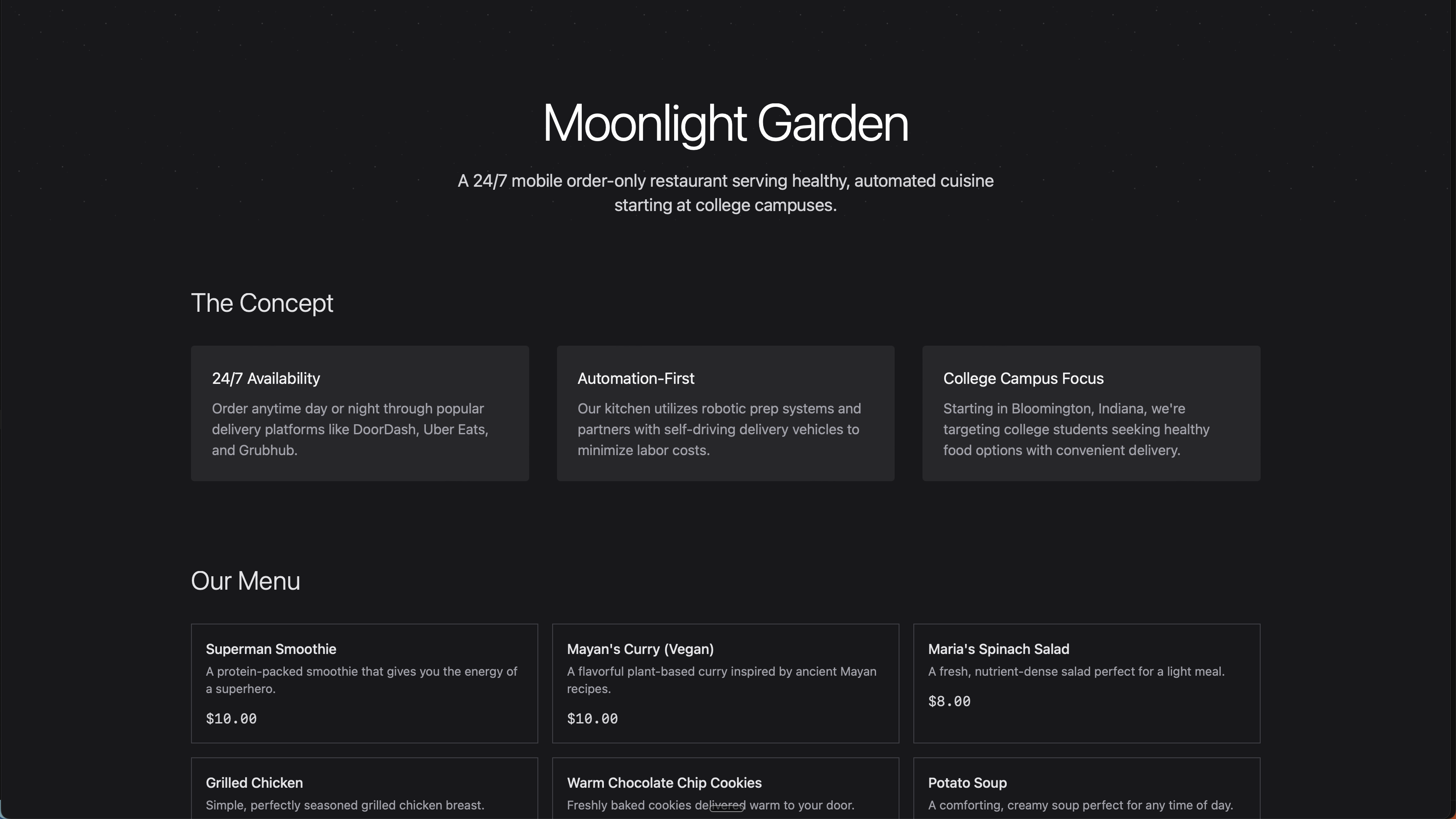The image size is (1456, 819).
Task: Click the Our Menu section heading
Action: pyautogui.click(x=245, y=581)
